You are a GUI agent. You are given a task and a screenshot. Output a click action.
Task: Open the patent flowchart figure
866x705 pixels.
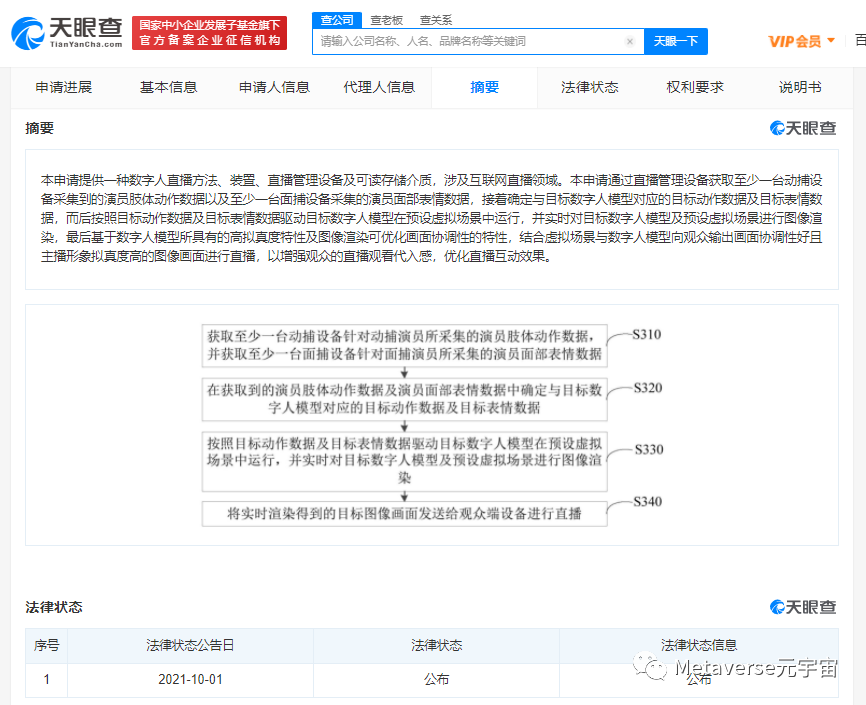pos(431,425)
